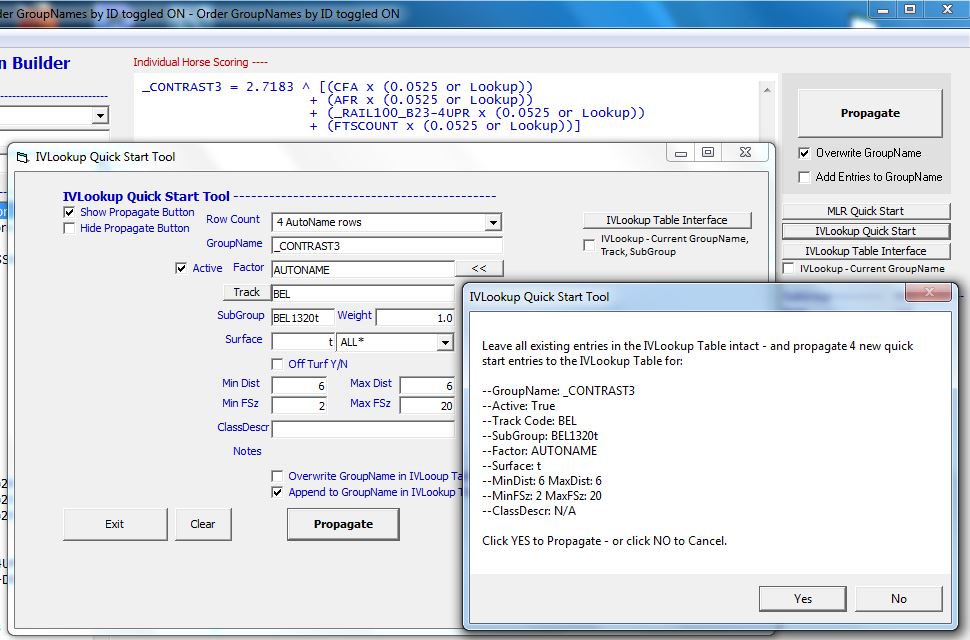
Task: Enable Add Entries to GroupName checkbox
Action: (804, 177)
